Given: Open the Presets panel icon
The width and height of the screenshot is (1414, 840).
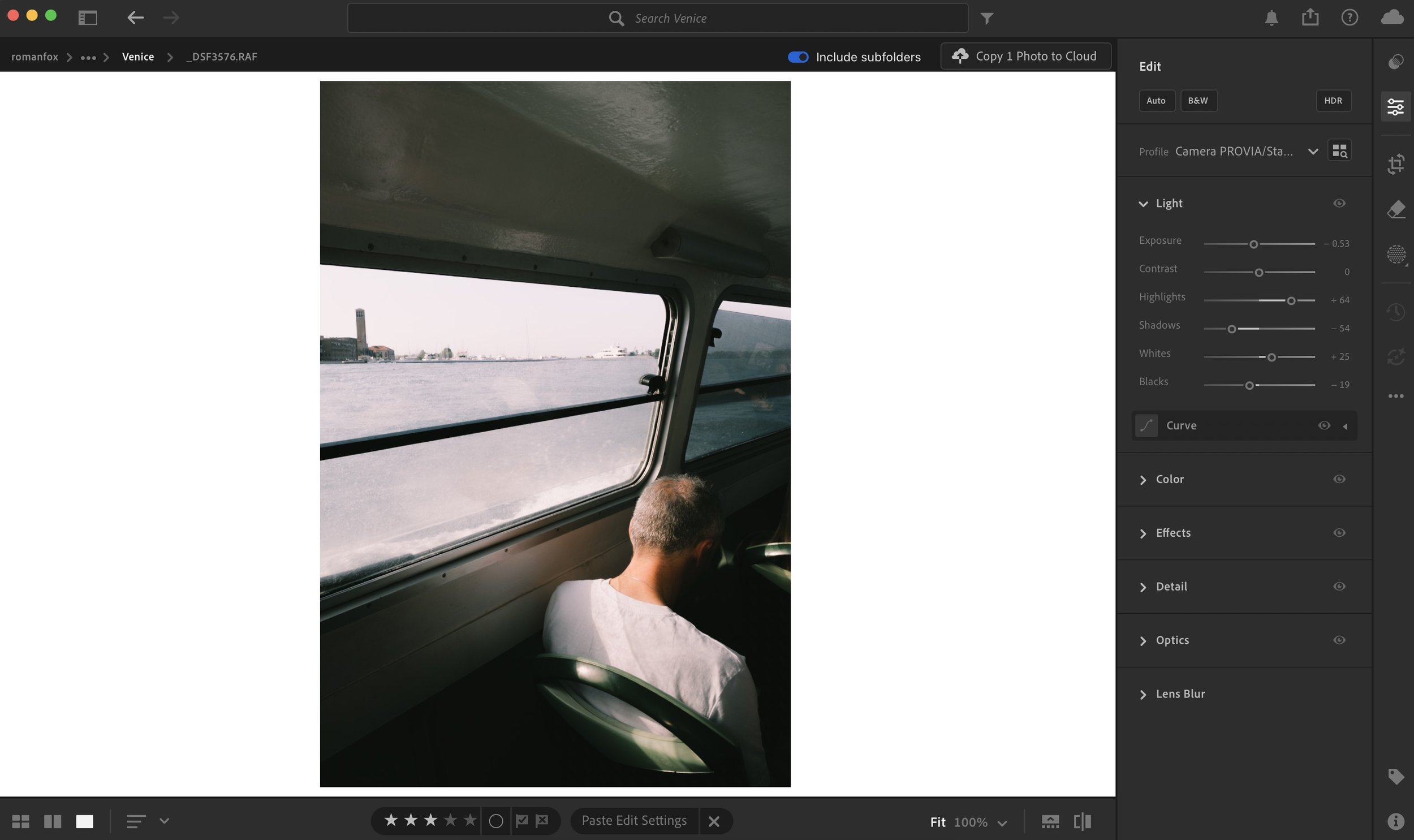Looking at the screenshot, I should (1395, 61).
